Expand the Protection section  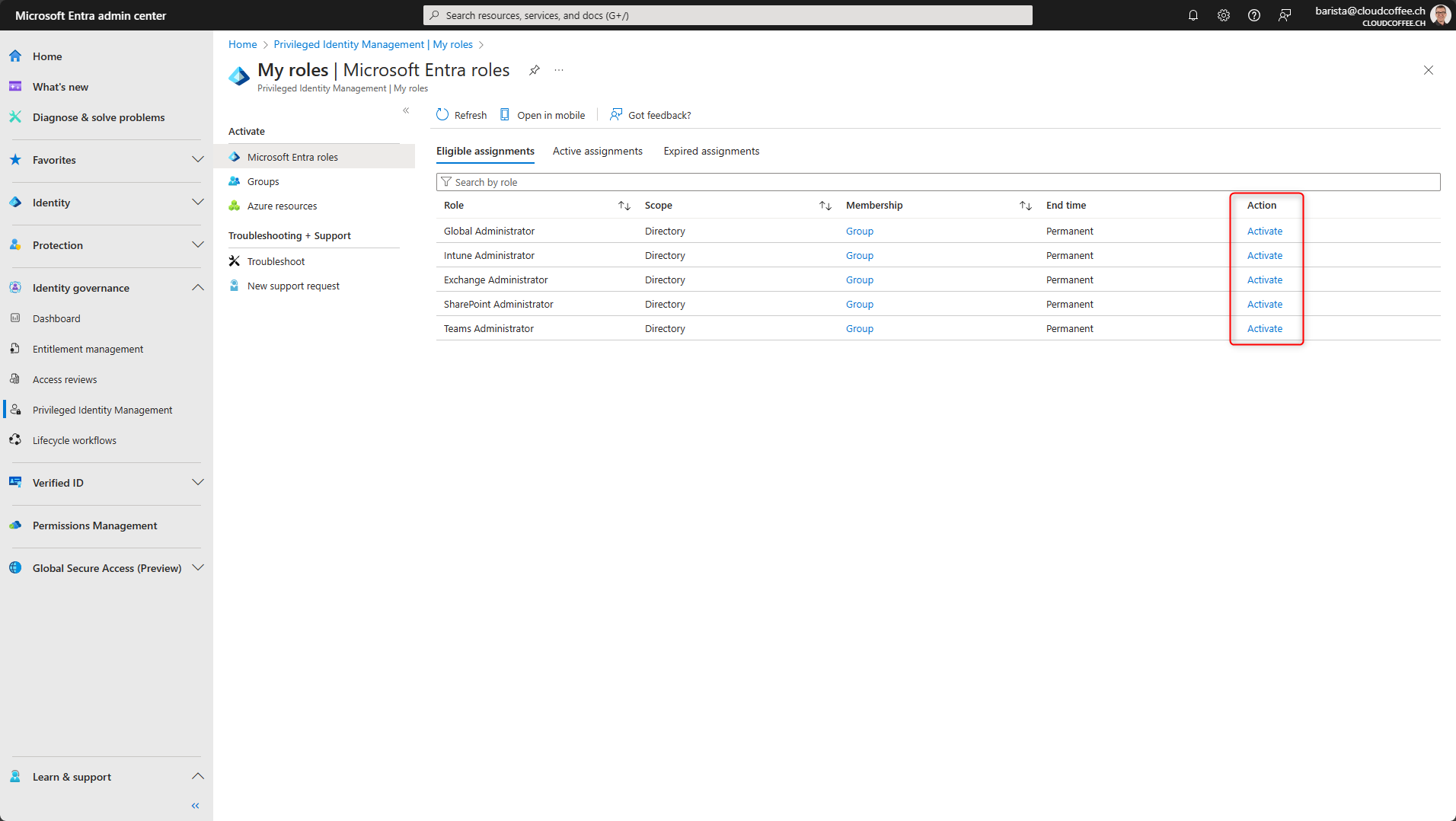(198, 245)
